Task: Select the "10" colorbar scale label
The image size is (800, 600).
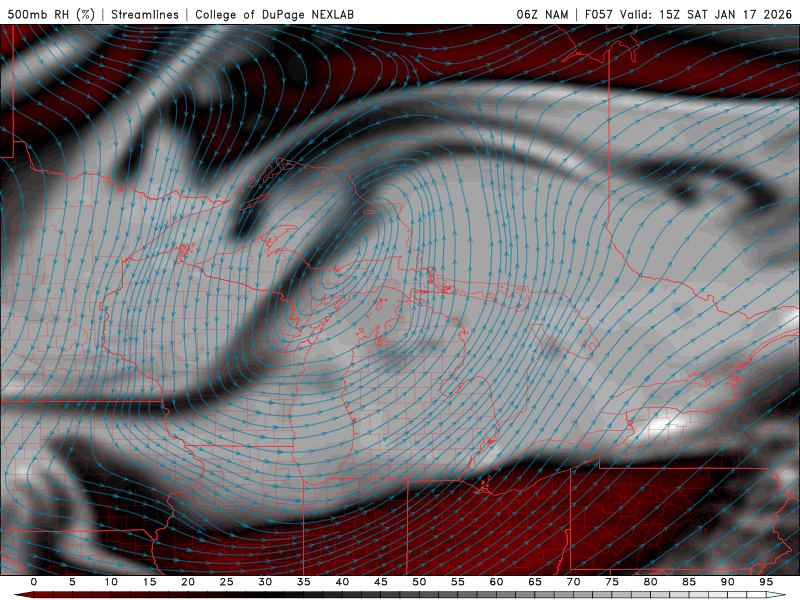Action: tap(111, 582)
